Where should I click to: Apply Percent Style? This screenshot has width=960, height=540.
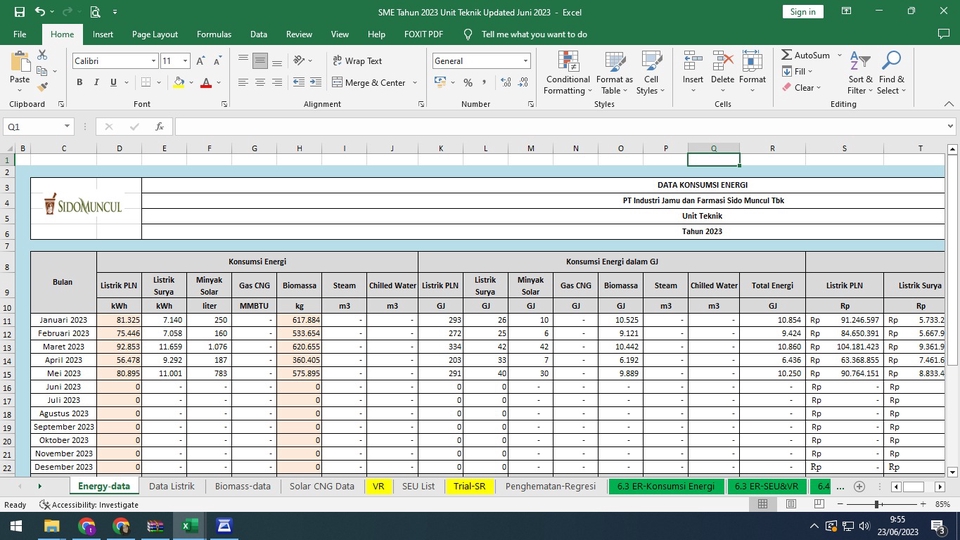click(468, 82)
